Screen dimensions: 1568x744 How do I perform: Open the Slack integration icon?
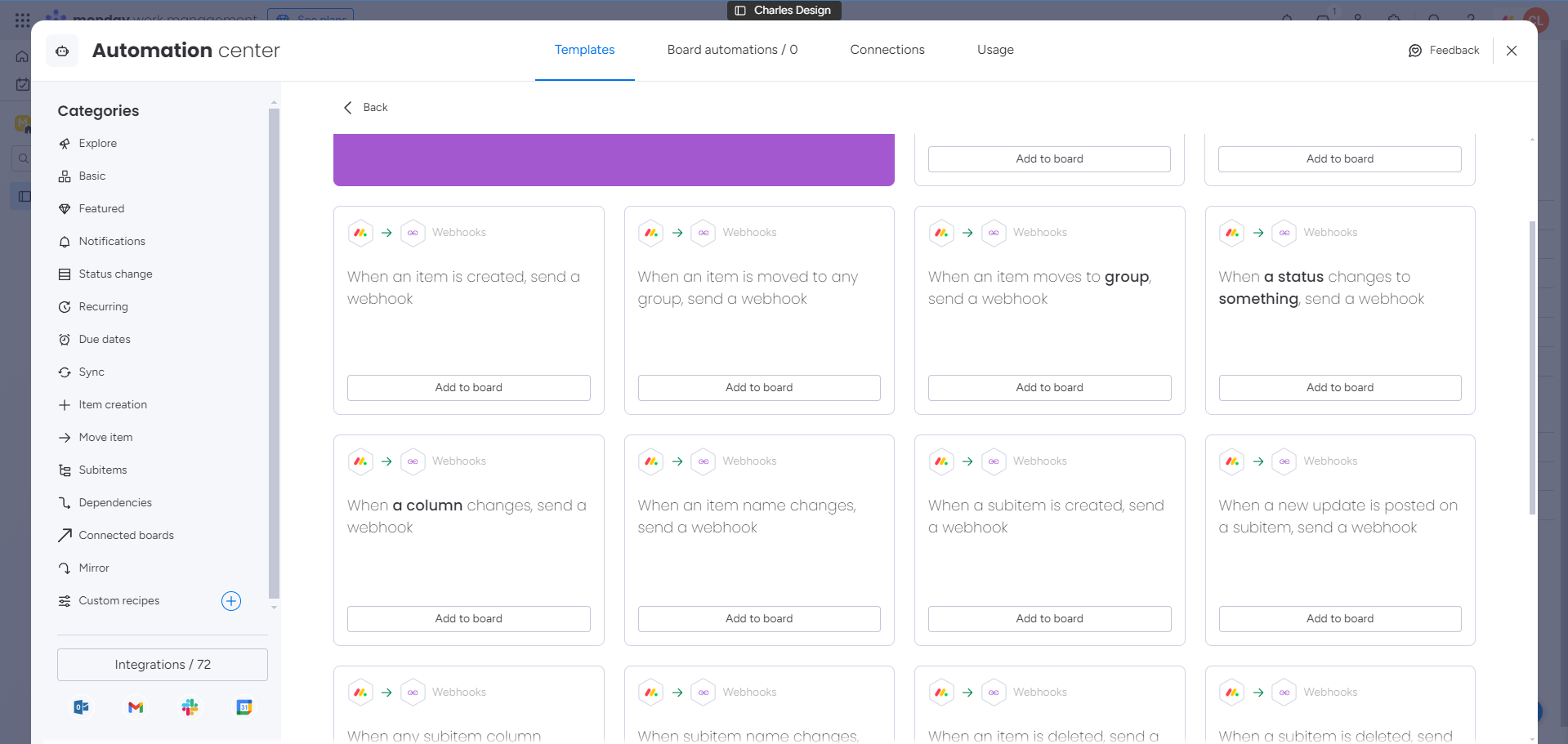pyautogui.click(x=190, y=707)
